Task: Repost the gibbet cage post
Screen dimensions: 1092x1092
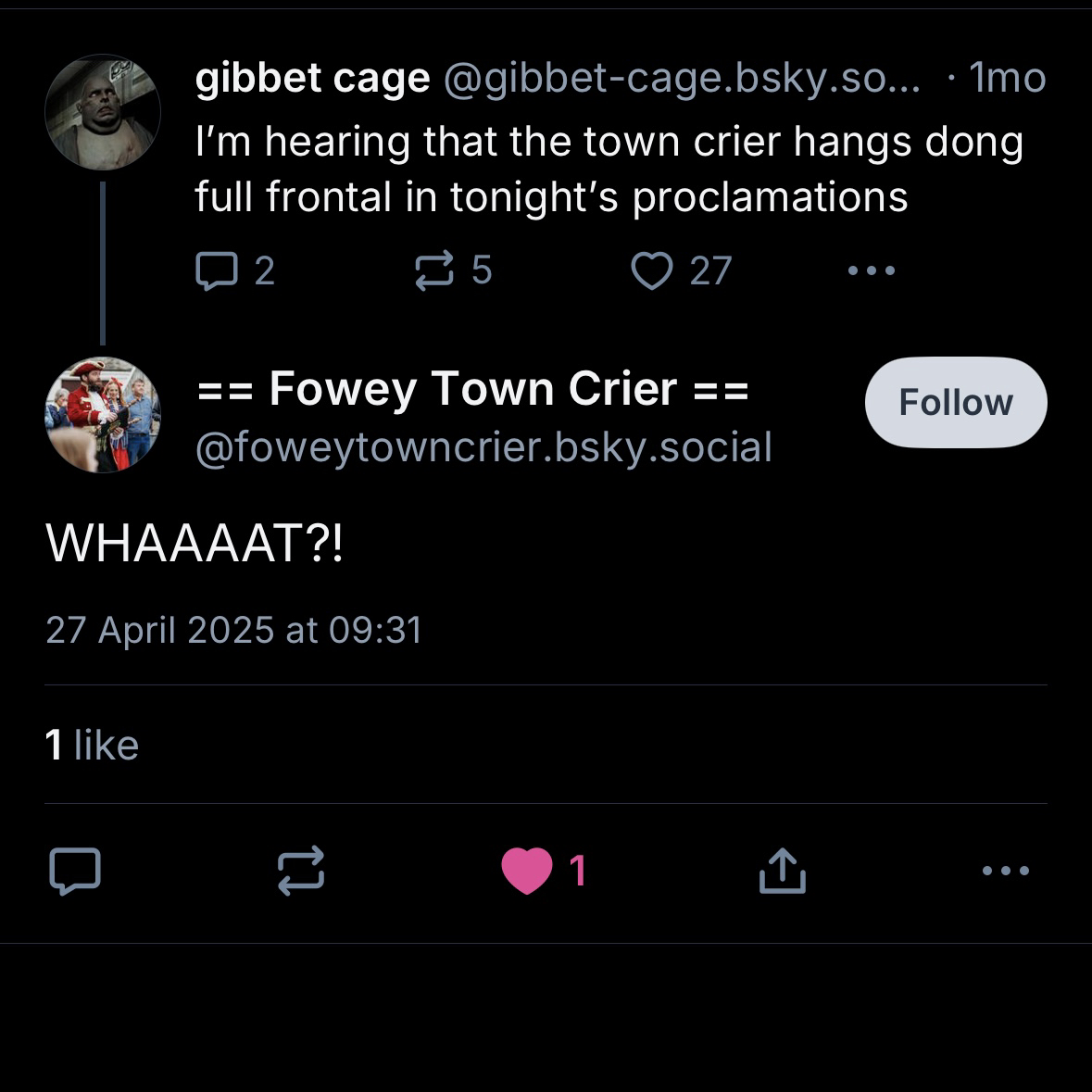Action: pyautogui.click(x=434, y=270)
